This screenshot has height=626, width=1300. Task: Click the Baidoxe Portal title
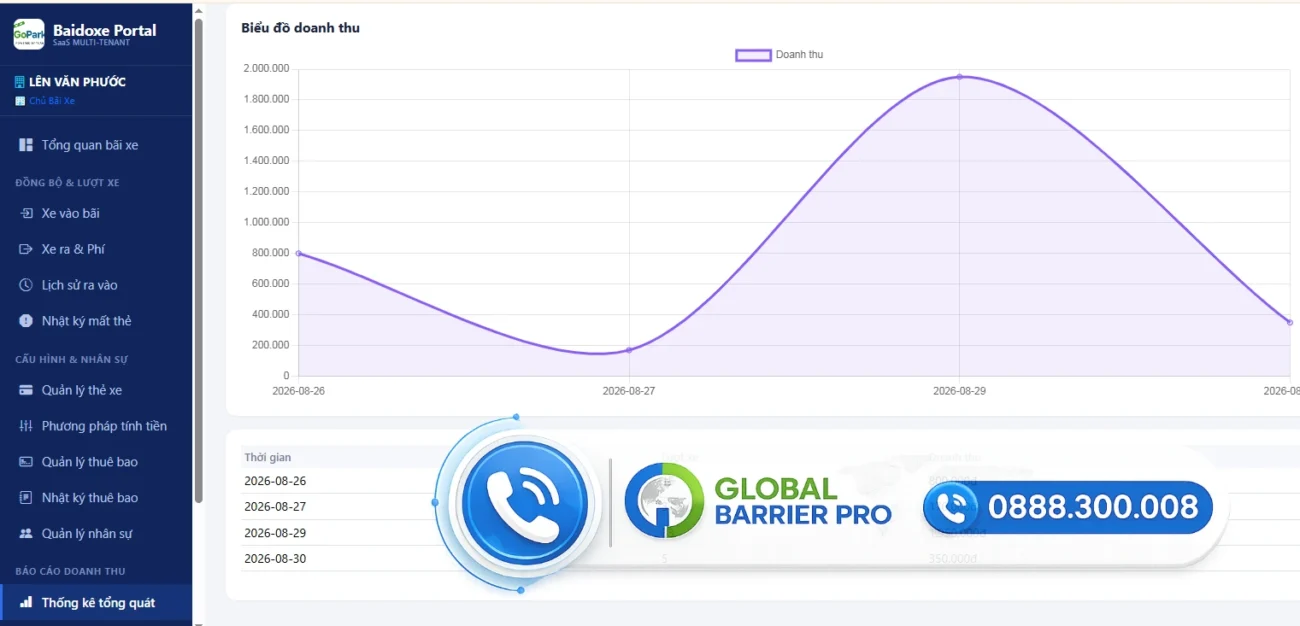tap(105, 30)
